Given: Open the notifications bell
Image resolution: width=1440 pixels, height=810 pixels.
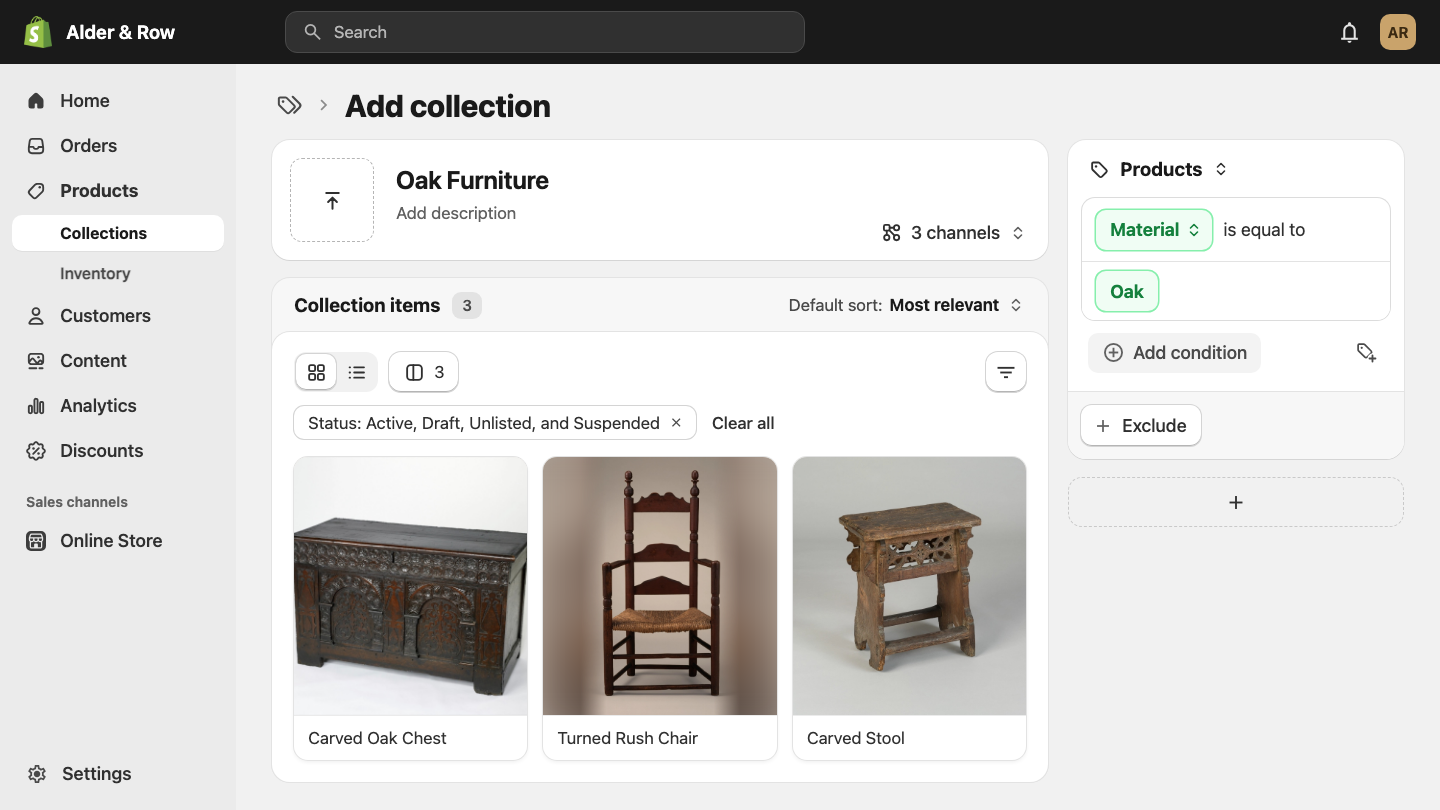Looking at the screenshot, I should (1349, 32).
